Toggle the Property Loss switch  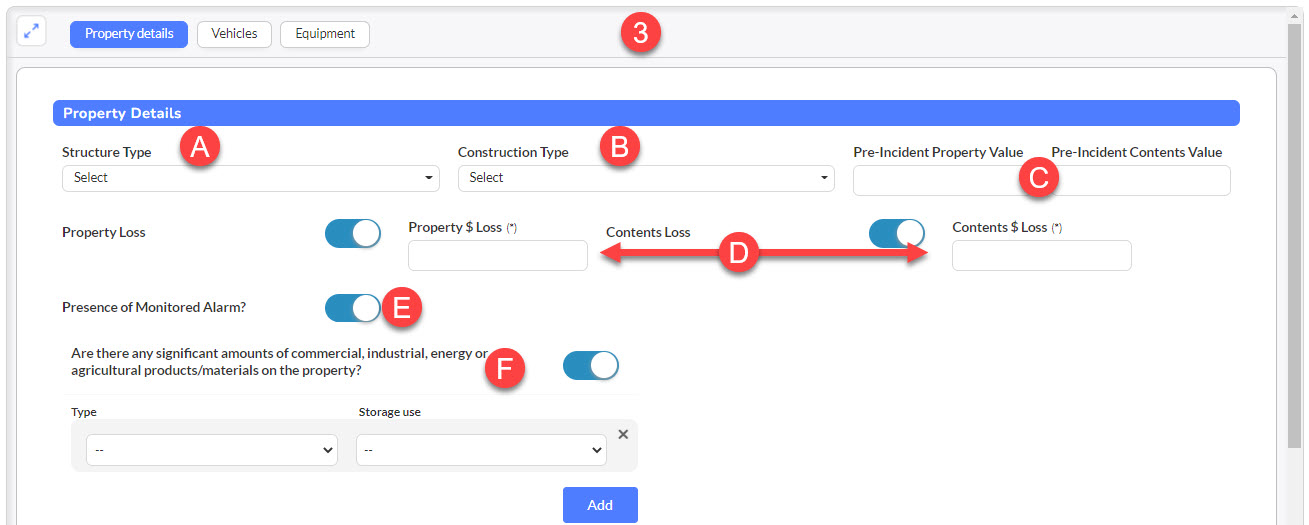tap(353, 233)
